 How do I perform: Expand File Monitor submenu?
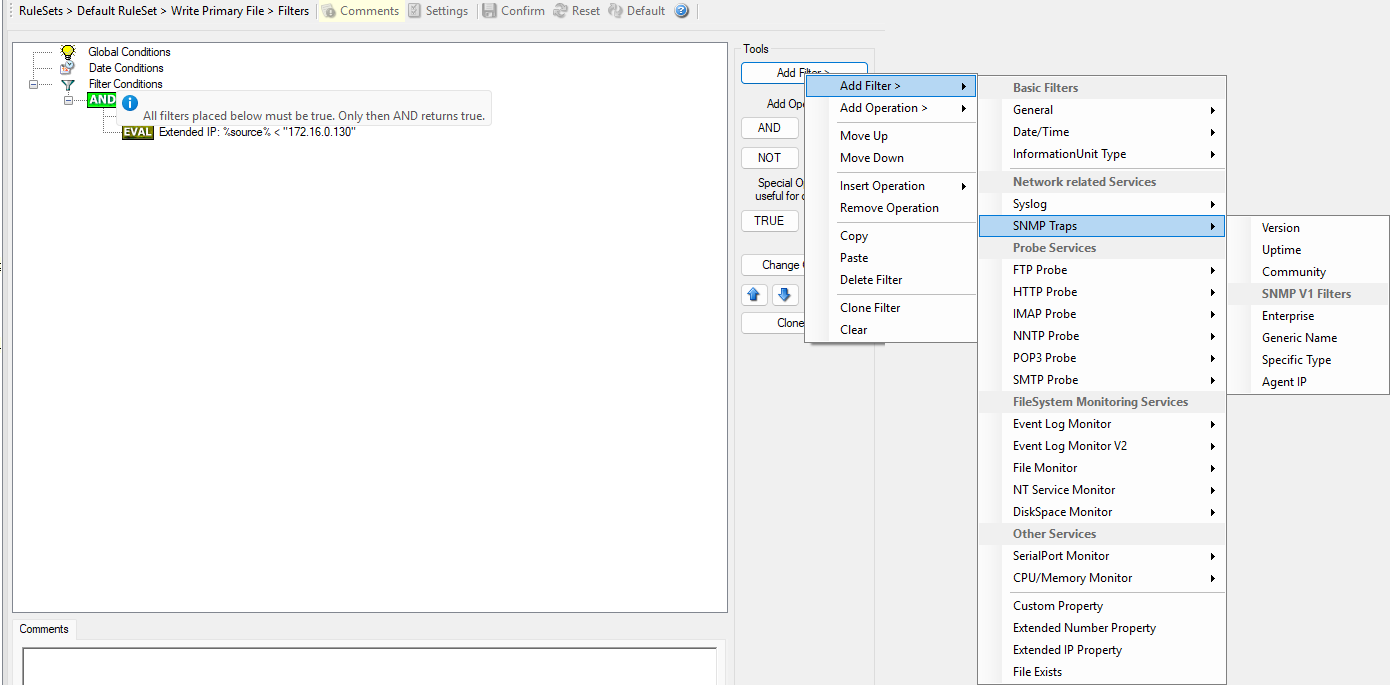click(1102, 468)
